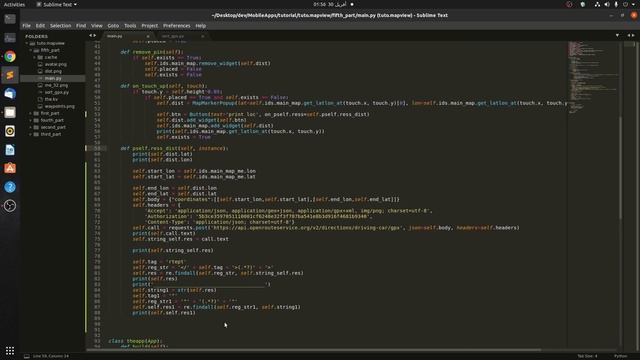Click the microphone indicator in top bar

click(616, 4)
